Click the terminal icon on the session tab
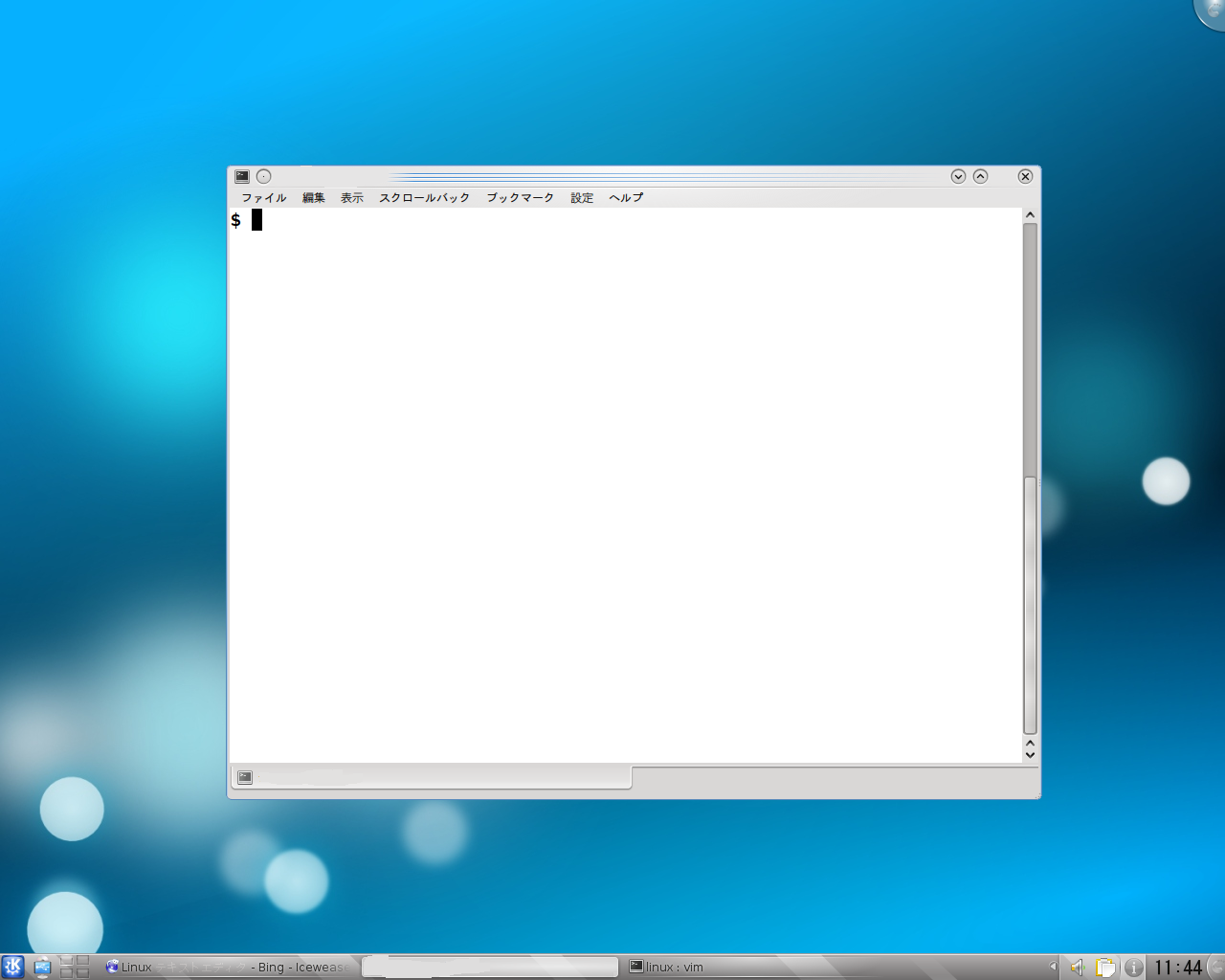The height and width of the screenshot is (980, 1225). tap(245, 777)
